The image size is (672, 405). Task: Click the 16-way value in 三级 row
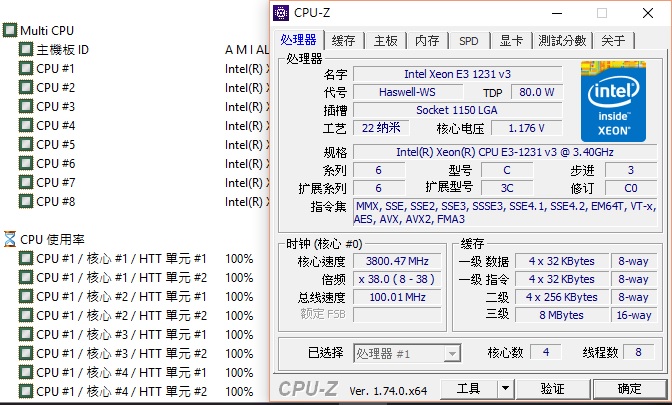tap(634, 315)
